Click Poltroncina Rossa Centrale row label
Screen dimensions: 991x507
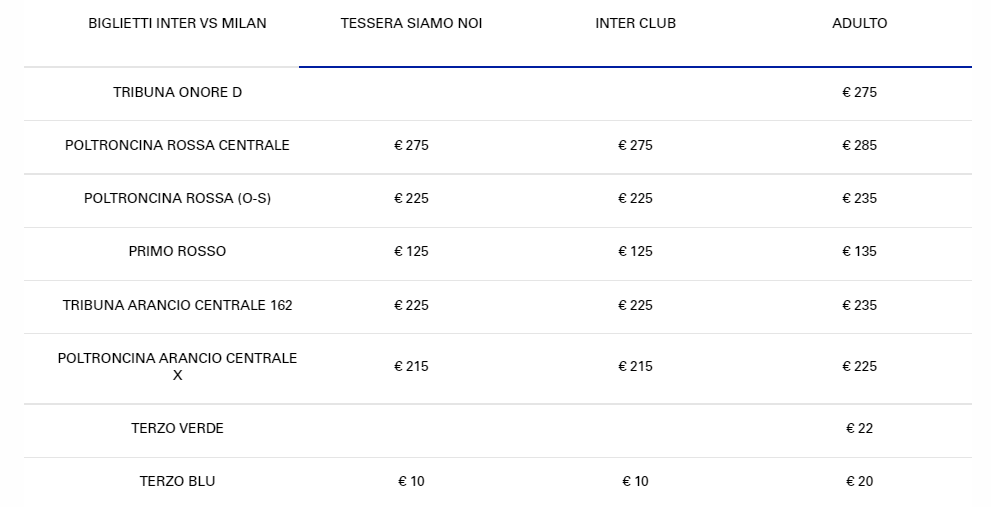pyautogui.click(x=177, y=145)
